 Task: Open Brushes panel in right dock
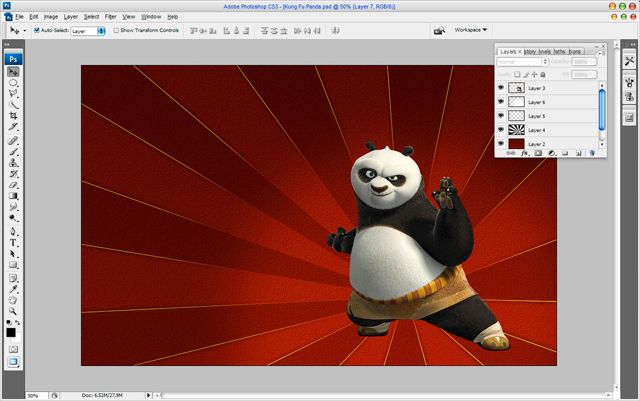pos(629,83)
